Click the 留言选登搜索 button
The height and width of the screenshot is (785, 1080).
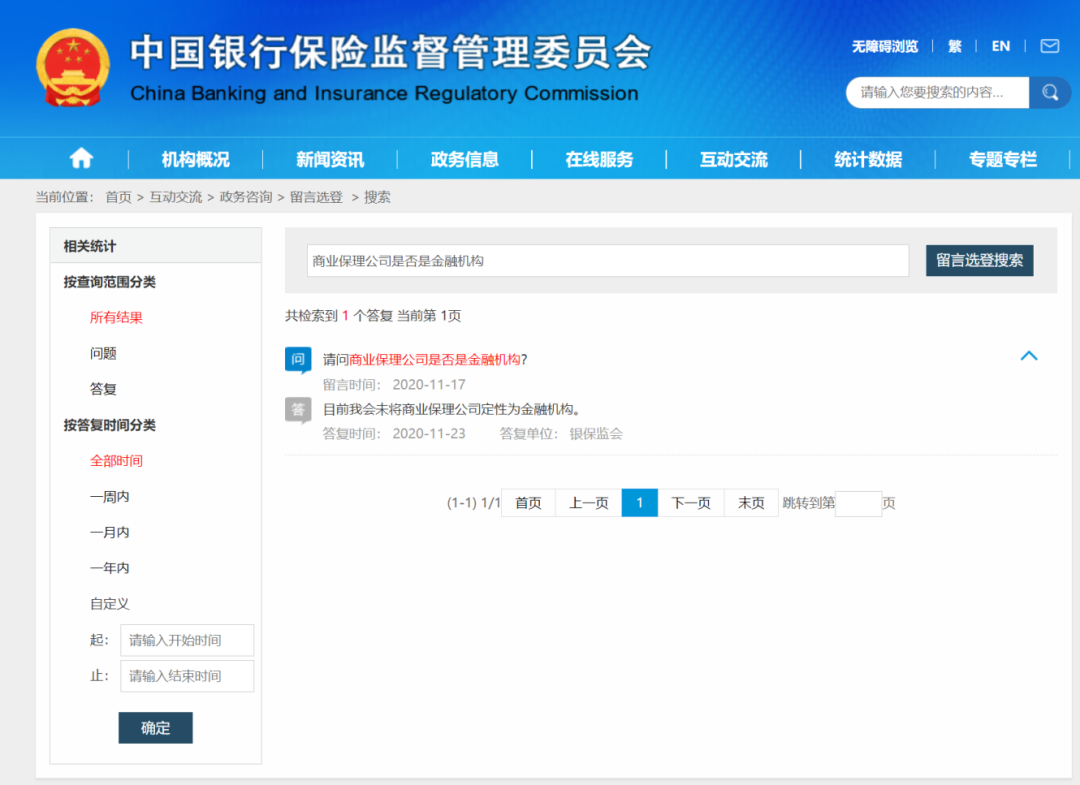coord(979,260)
